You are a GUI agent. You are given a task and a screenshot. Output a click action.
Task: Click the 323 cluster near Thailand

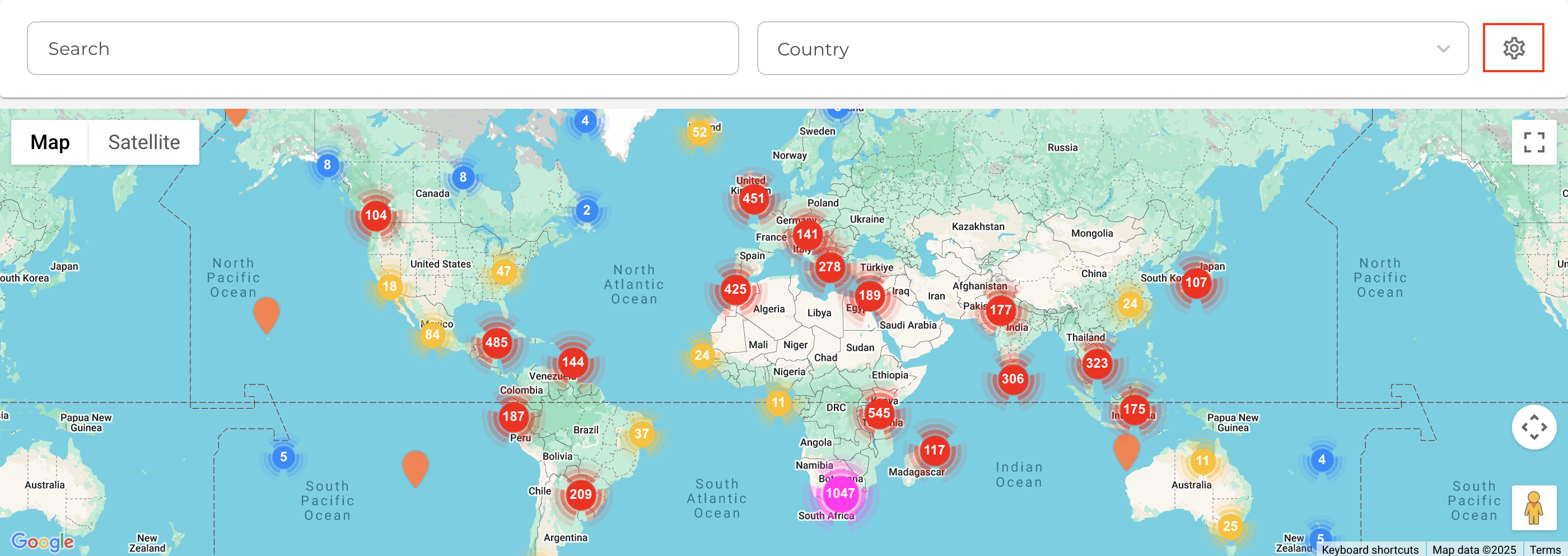tap(1096, 363)
